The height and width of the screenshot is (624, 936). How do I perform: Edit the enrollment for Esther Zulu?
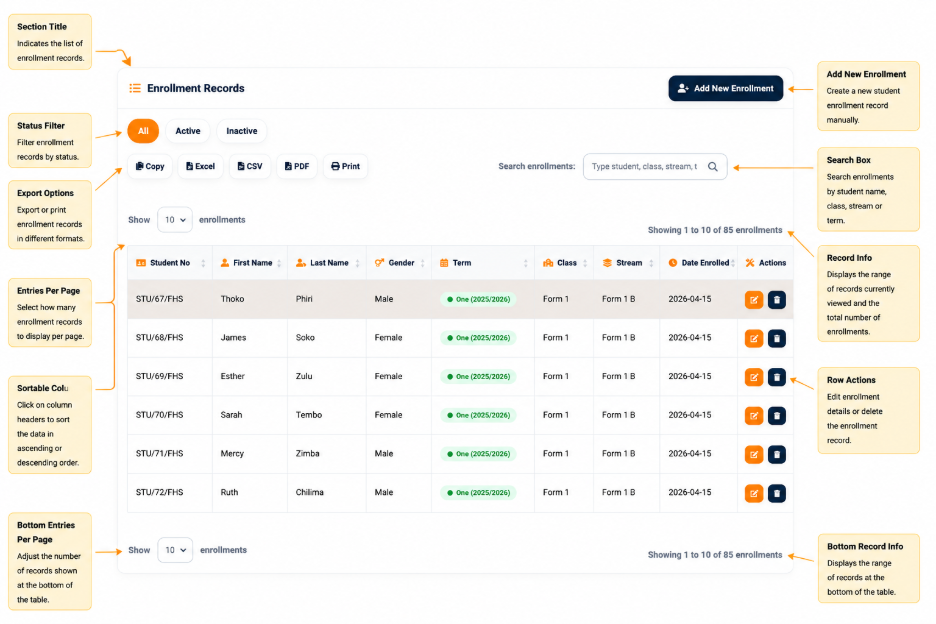point(754,377)
